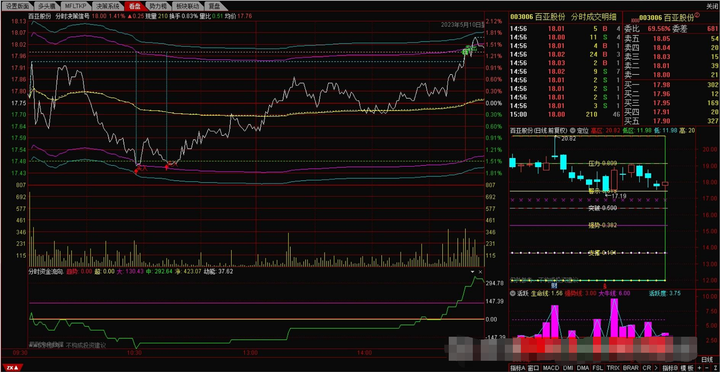
Task: Open the 指标B indicator menu
Action: 670,368
